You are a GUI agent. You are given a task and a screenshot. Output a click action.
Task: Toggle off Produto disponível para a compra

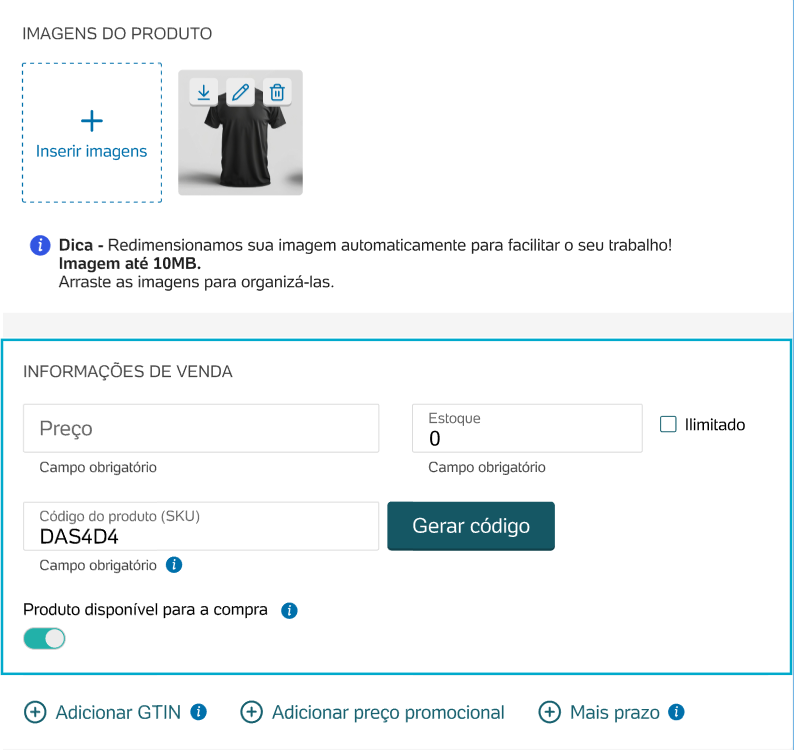[x=45, y=639]
